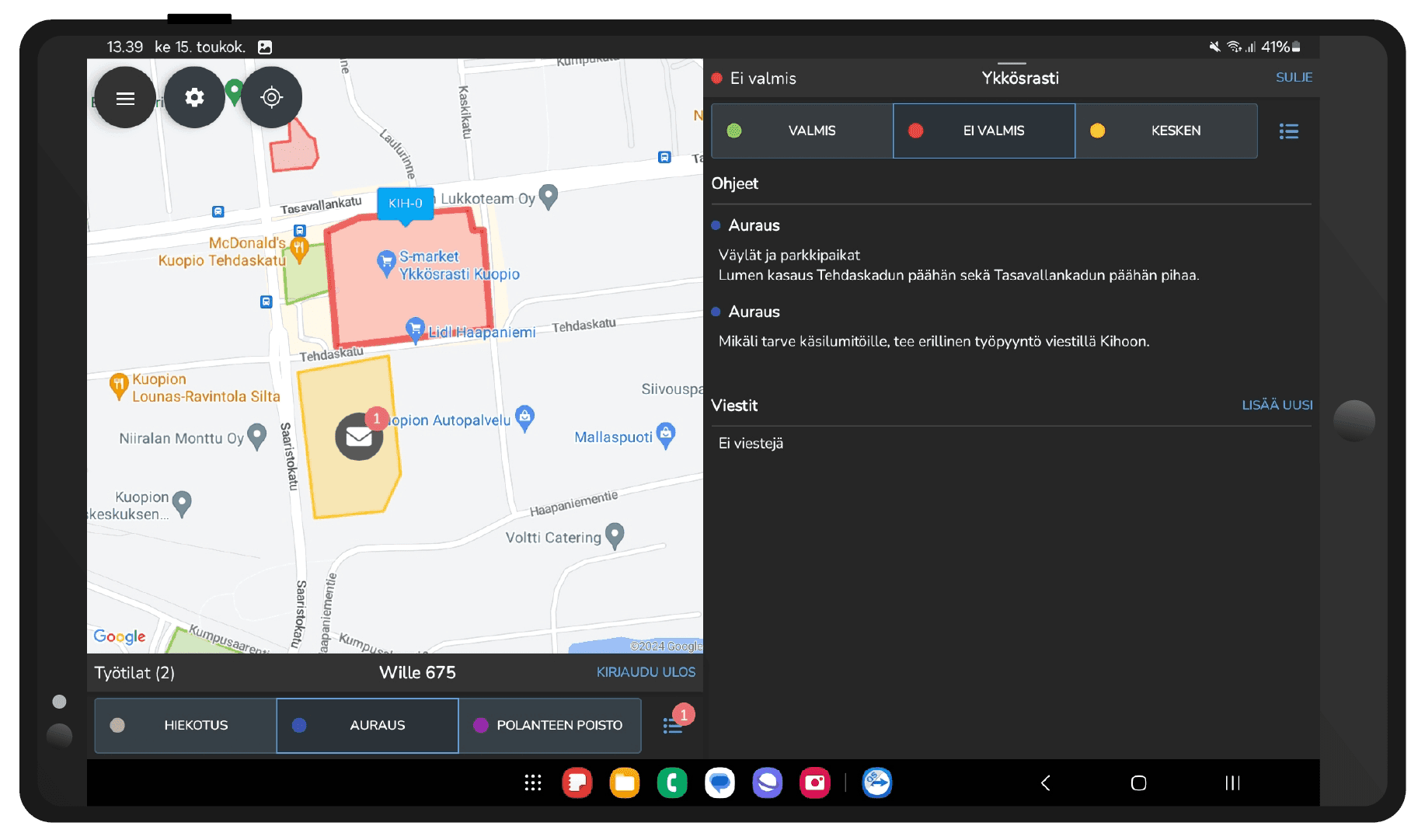
Task: Click the KIH-0 marker on the map
Action: [x=405, y=204]
